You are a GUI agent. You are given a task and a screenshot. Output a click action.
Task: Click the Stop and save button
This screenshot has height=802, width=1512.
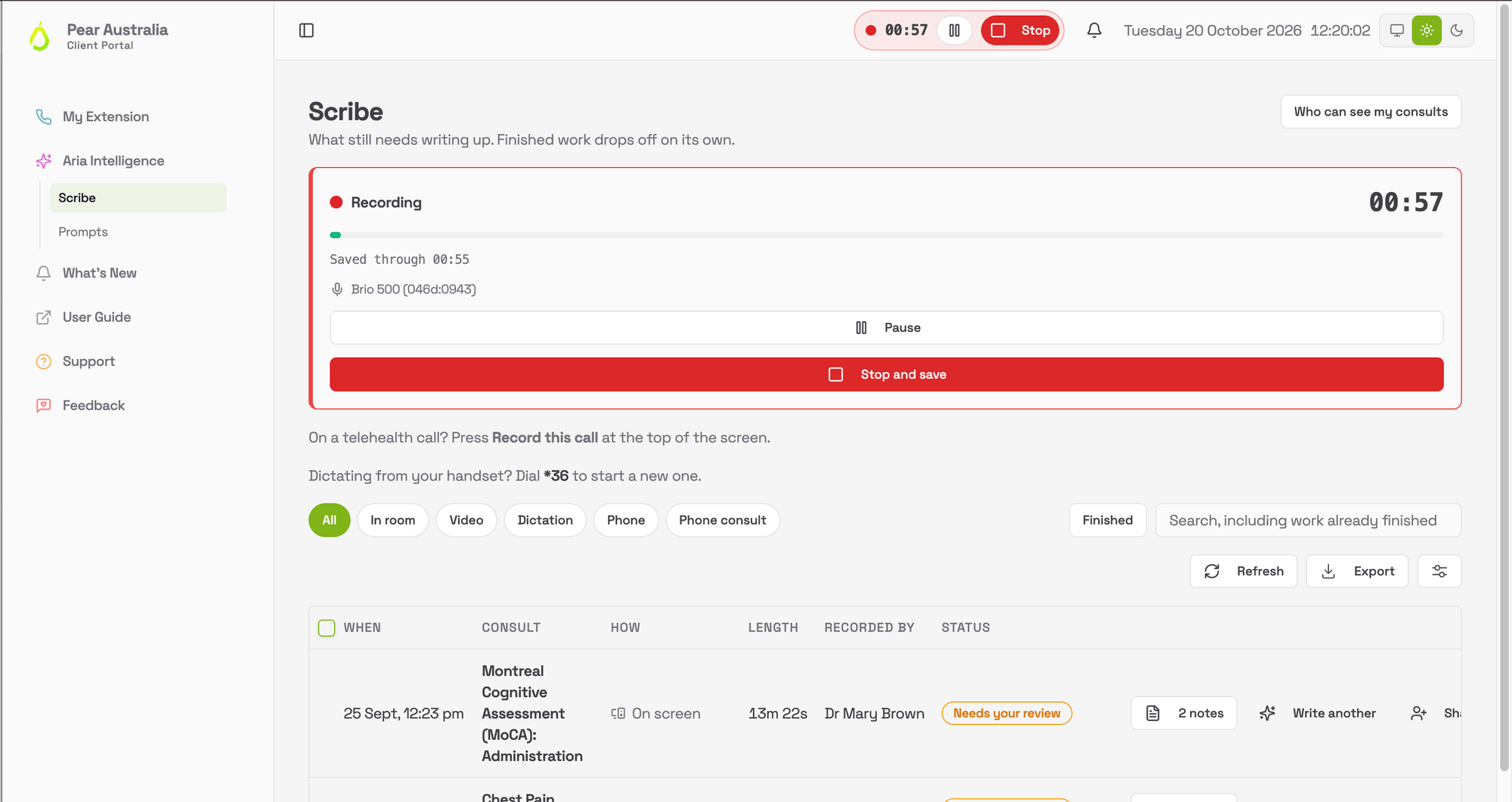pos(886,374)
